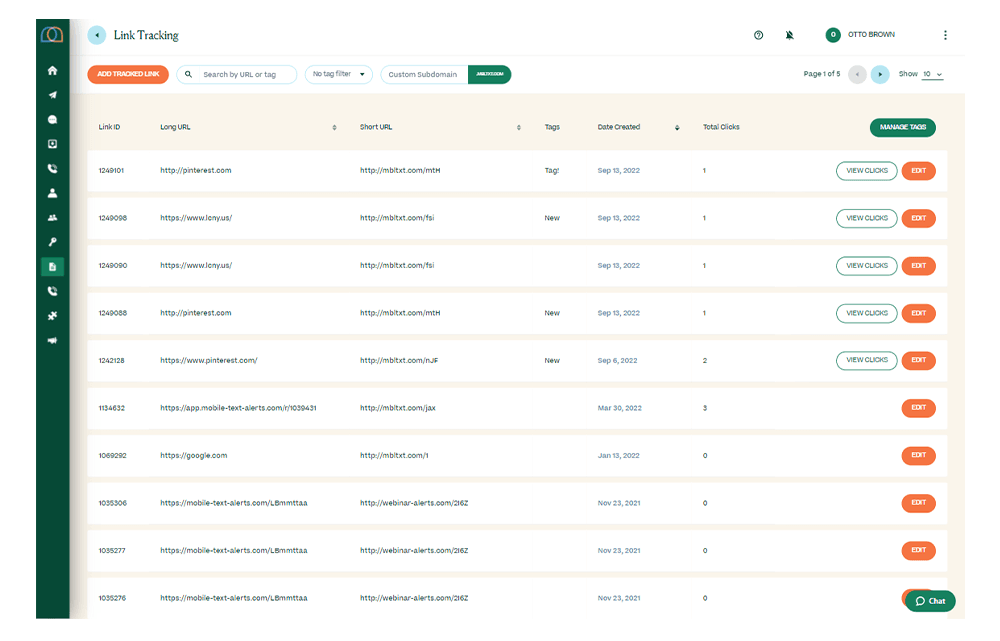Edit the https://google.com link row
This screenshot has height=641, width=1000.
pos(918,455)
